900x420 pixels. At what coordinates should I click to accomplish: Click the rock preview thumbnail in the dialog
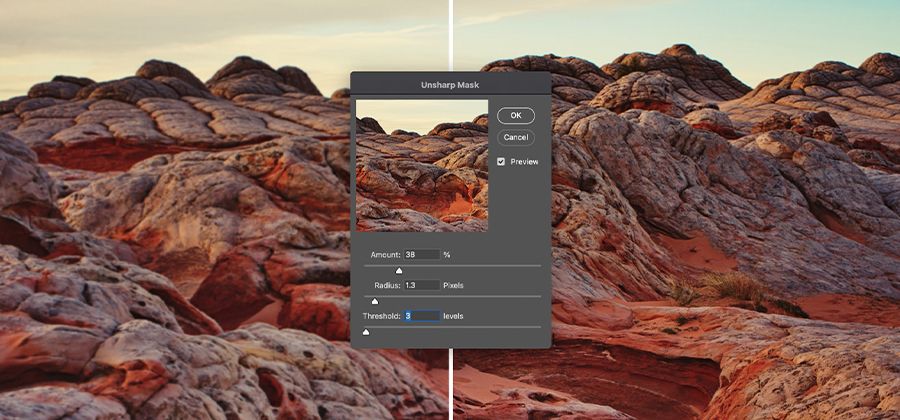pos(422,165)
